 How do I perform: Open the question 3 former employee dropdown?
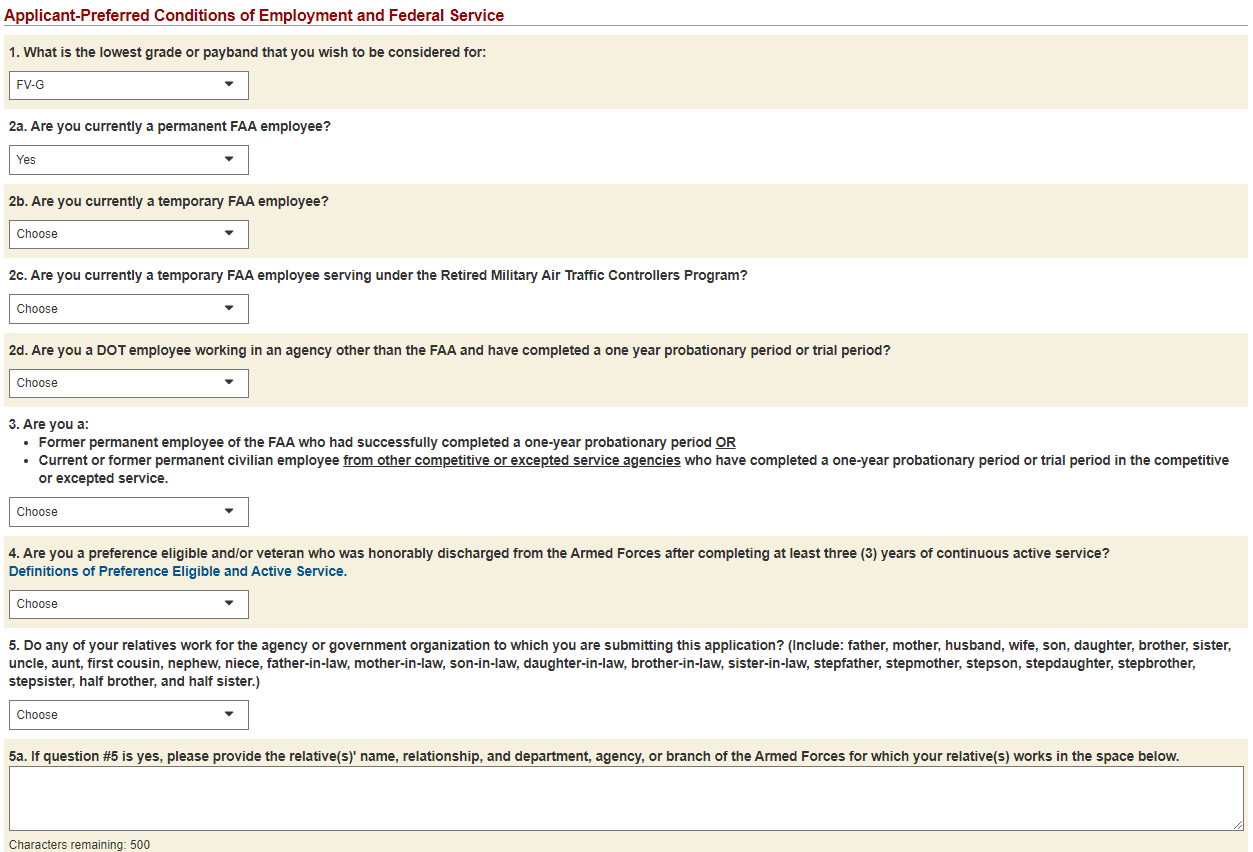(x=128, y=512)
